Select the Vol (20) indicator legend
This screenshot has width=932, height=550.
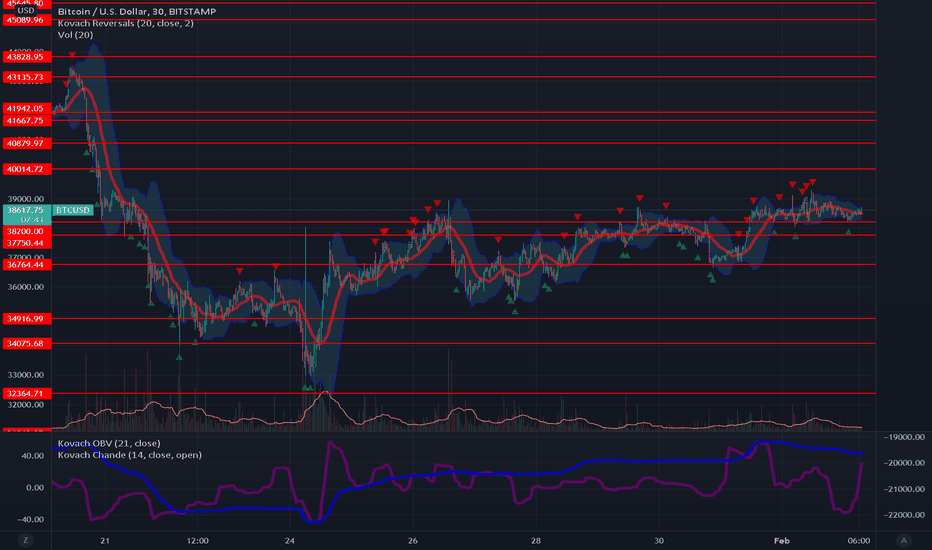pos(75,34)
